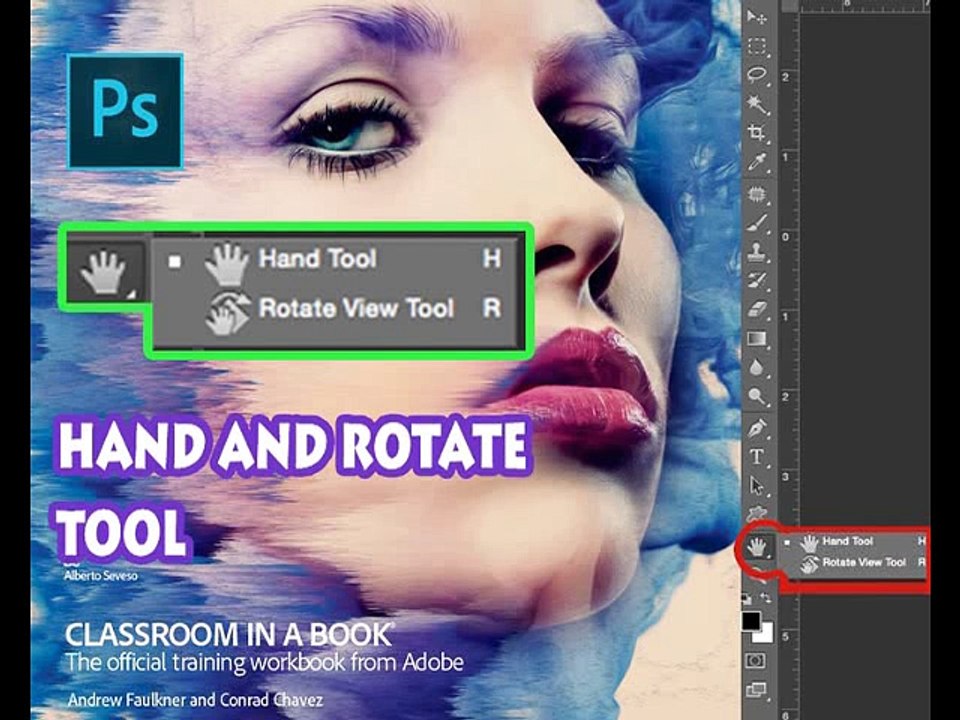Select the Patch healing tool

point(757,195)
